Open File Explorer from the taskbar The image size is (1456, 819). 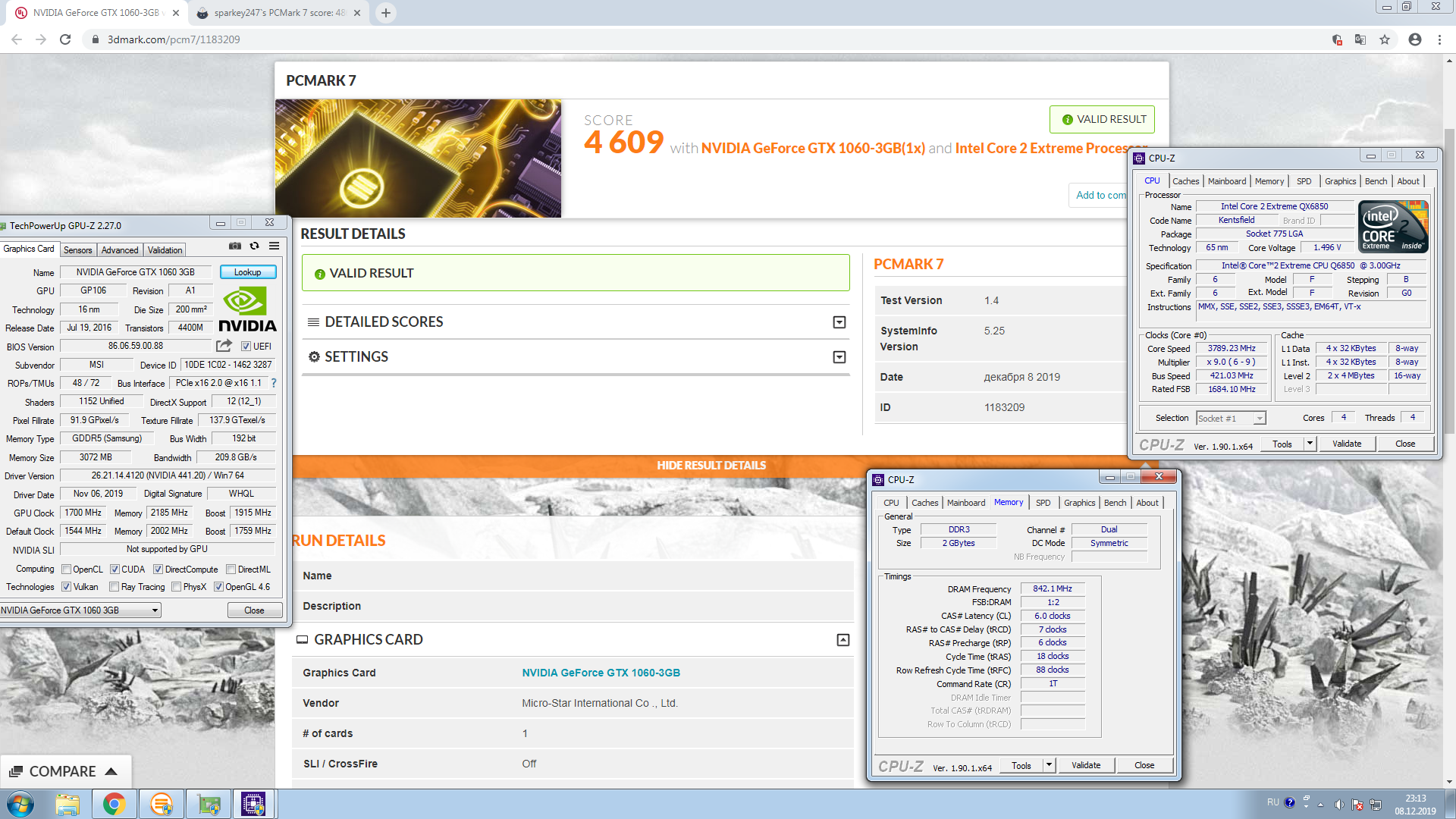pos(67,804)
